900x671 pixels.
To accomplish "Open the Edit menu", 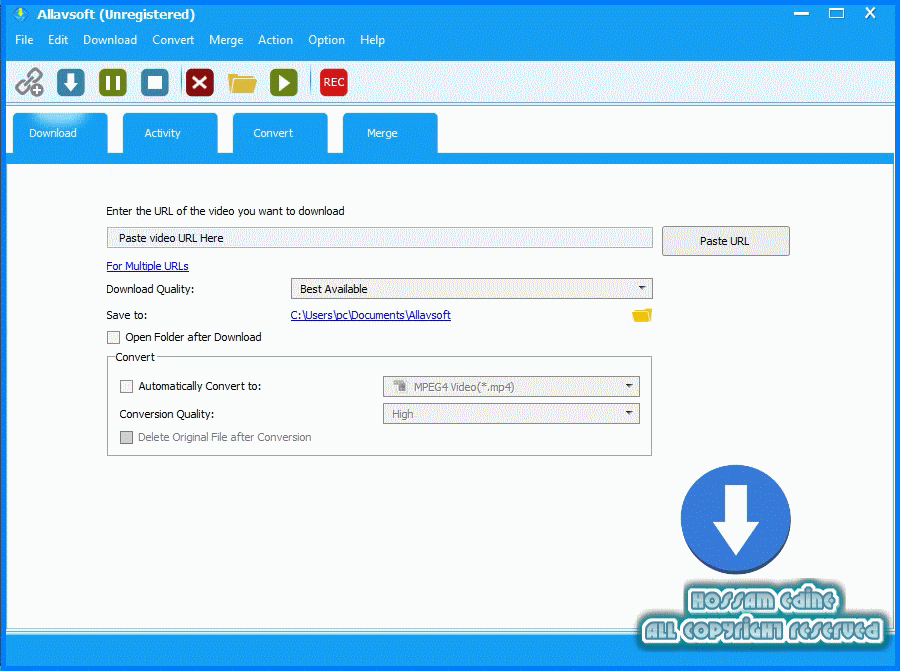I will [x=58, y=40].
